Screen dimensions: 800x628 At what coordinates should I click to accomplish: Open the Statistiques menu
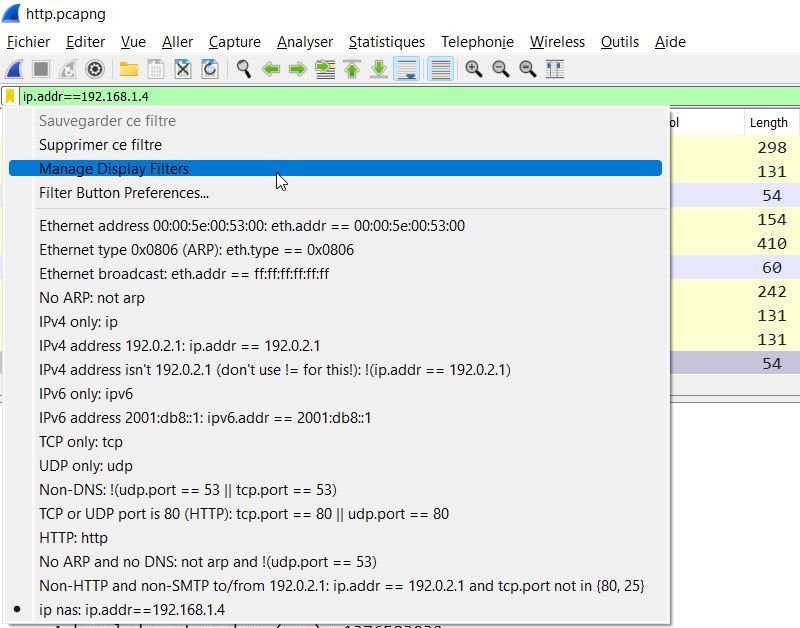coord(386,42)
